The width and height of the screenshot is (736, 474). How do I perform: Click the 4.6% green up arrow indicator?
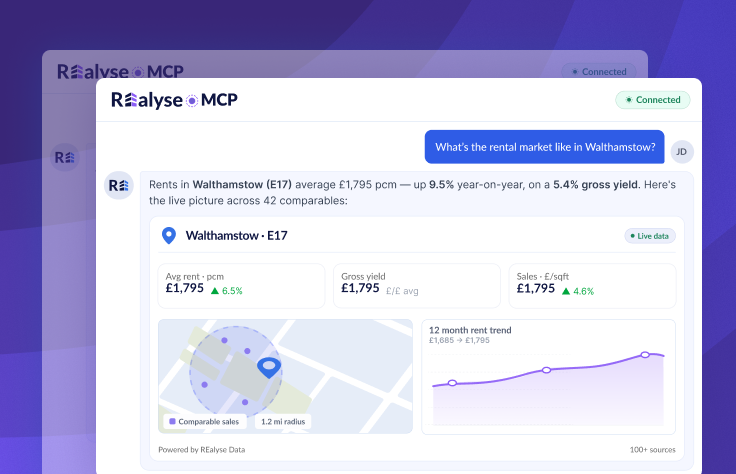(578, 291)
